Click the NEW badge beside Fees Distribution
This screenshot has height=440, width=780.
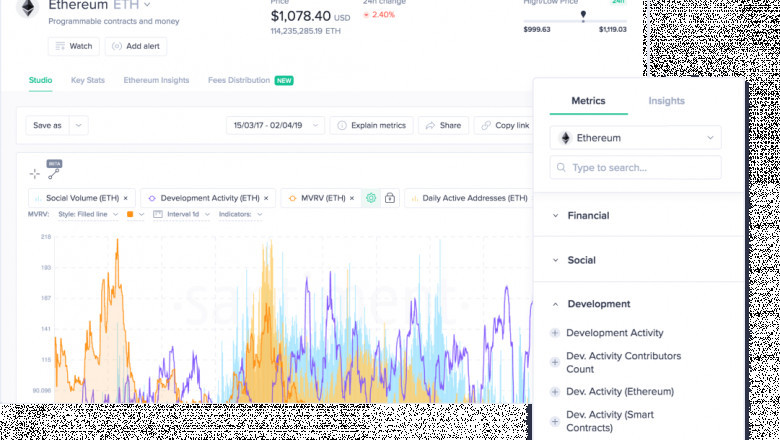(x=284, y=81)
